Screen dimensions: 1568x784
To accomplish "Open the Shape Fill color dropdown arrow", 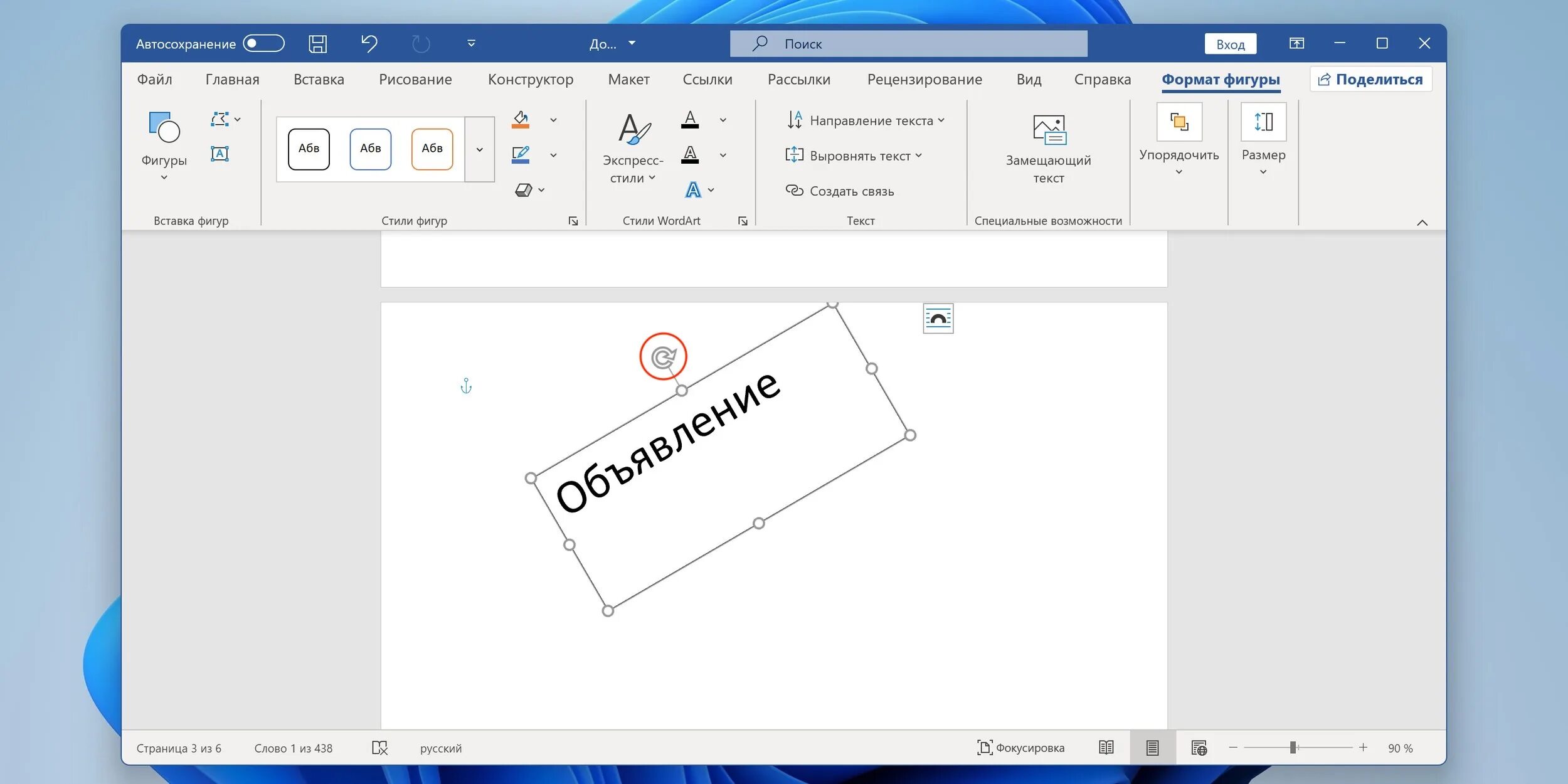I will [553, 120].
